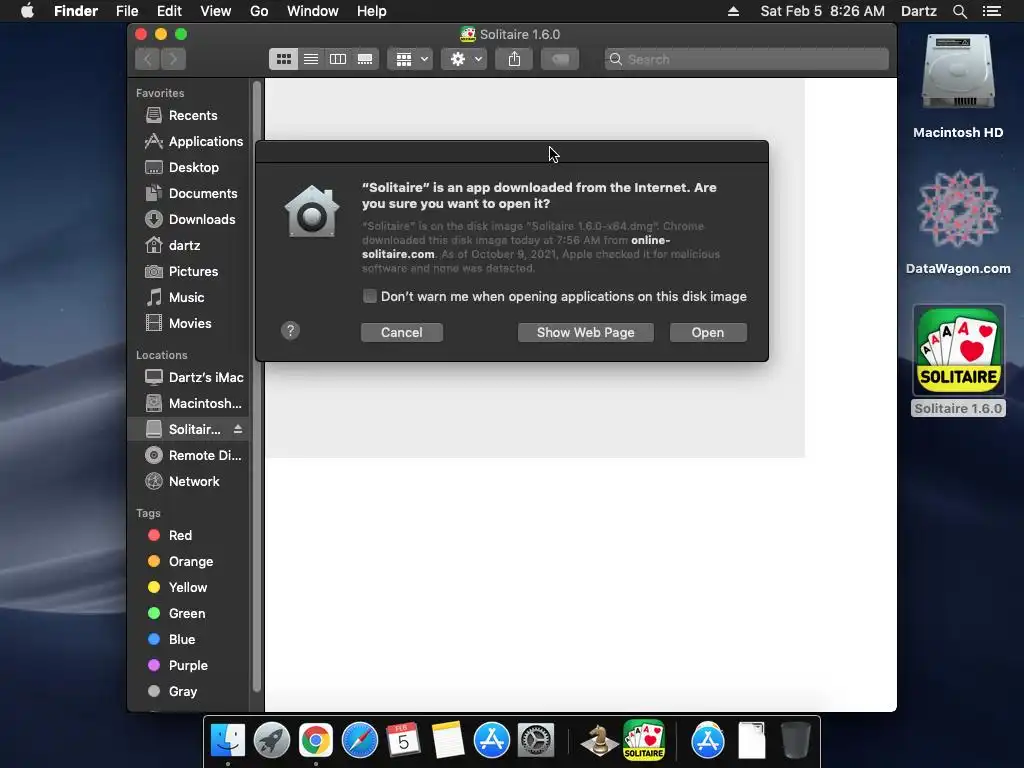Screen dimensions: 1024x768
Task: Select Remote Disc in the sidebar
Action: [189, 456]
